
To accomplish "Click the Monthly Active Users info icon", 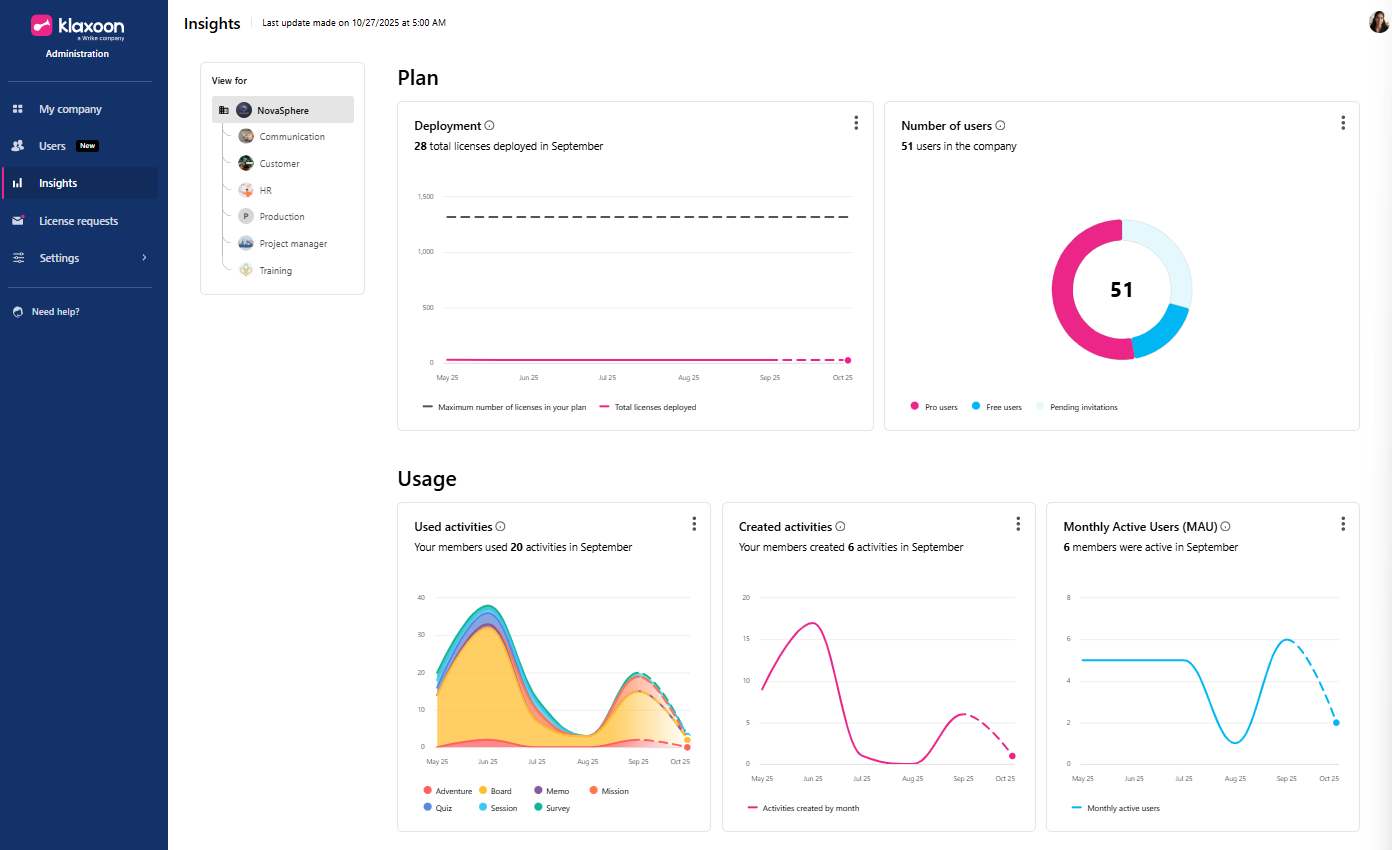I will pos(1225,527).
